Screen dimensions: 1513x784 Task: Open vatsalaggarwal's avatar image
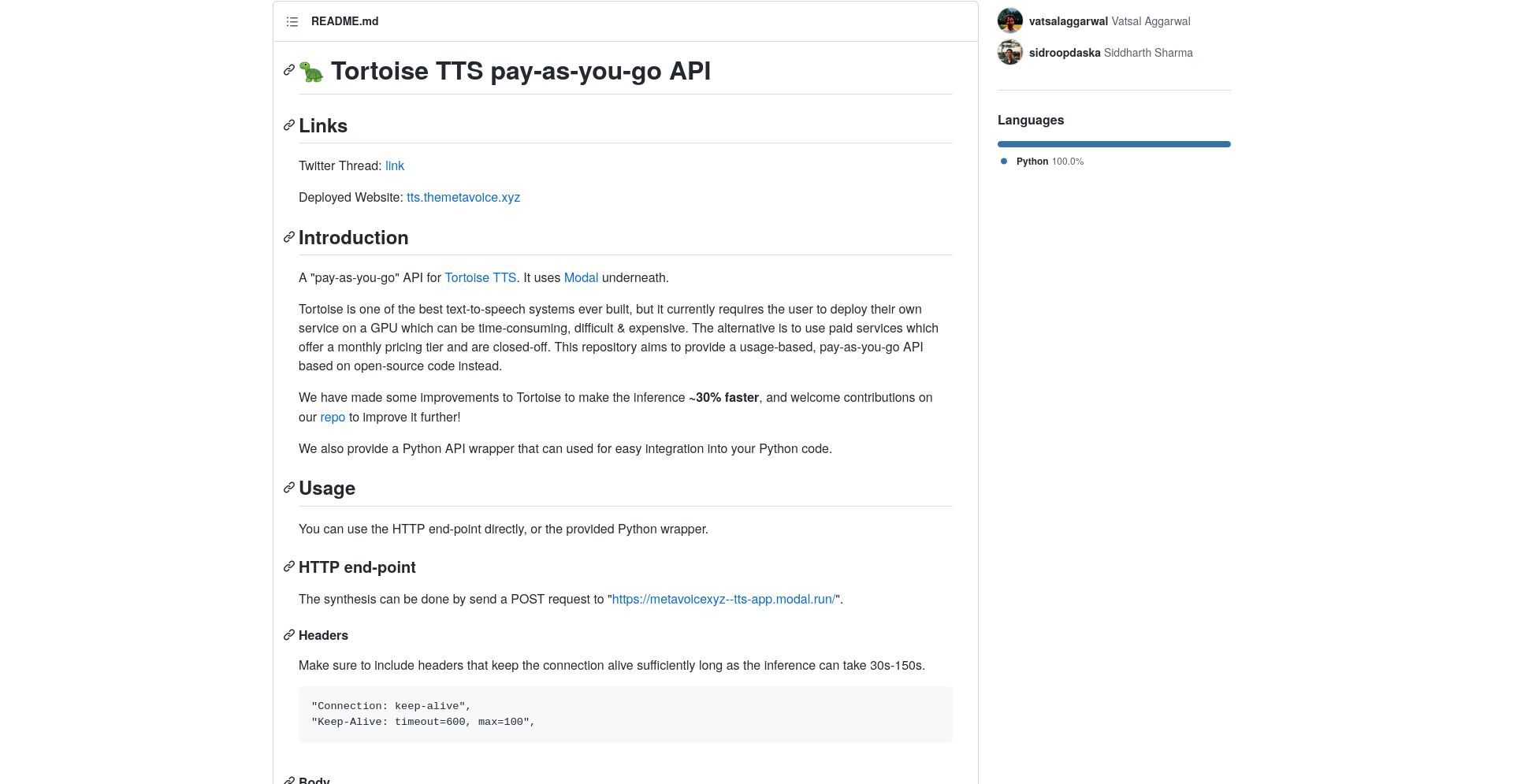tap(1010, 21)
